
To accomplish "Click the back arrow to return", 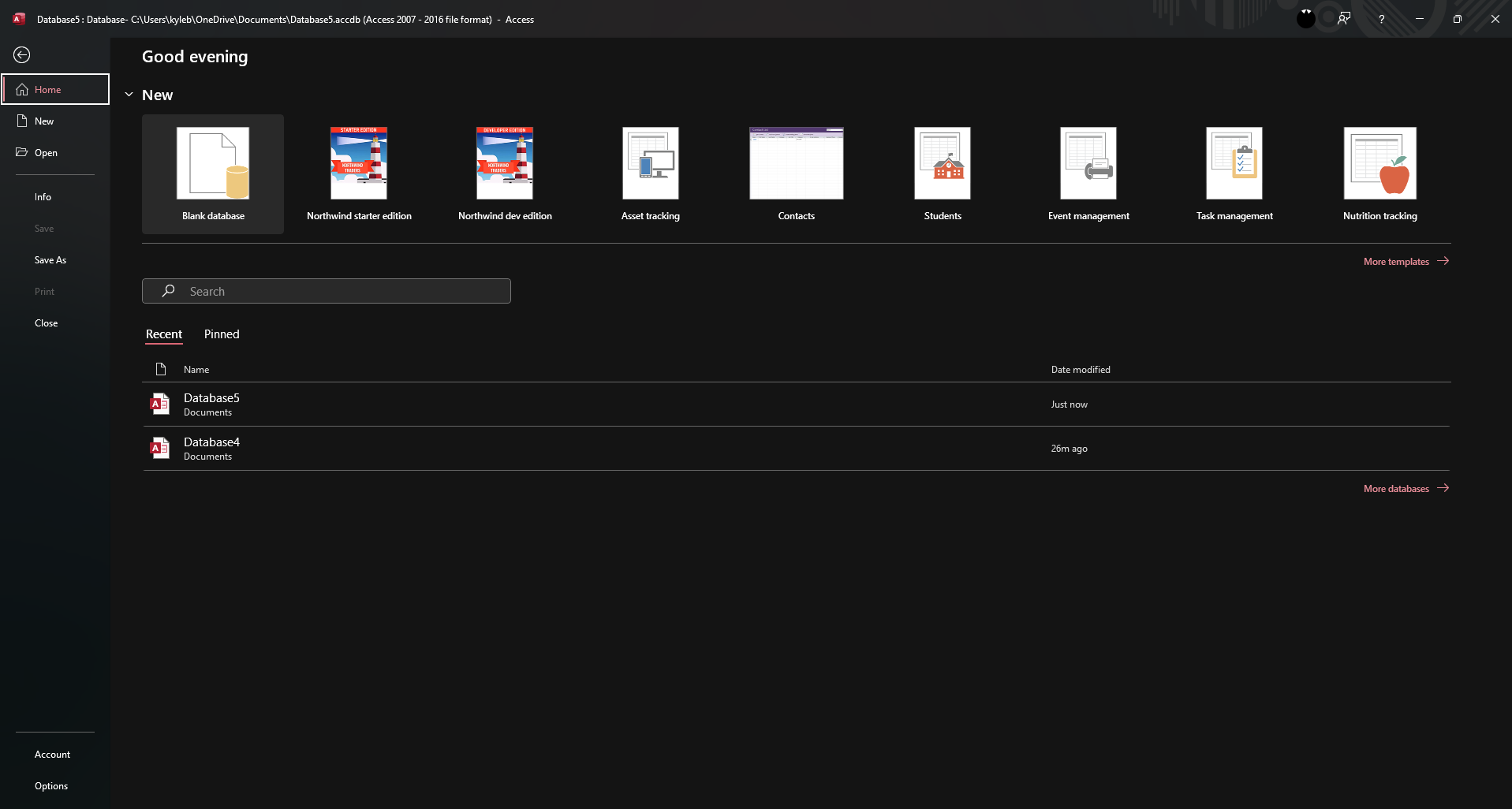I will click(x=22, y=54).
